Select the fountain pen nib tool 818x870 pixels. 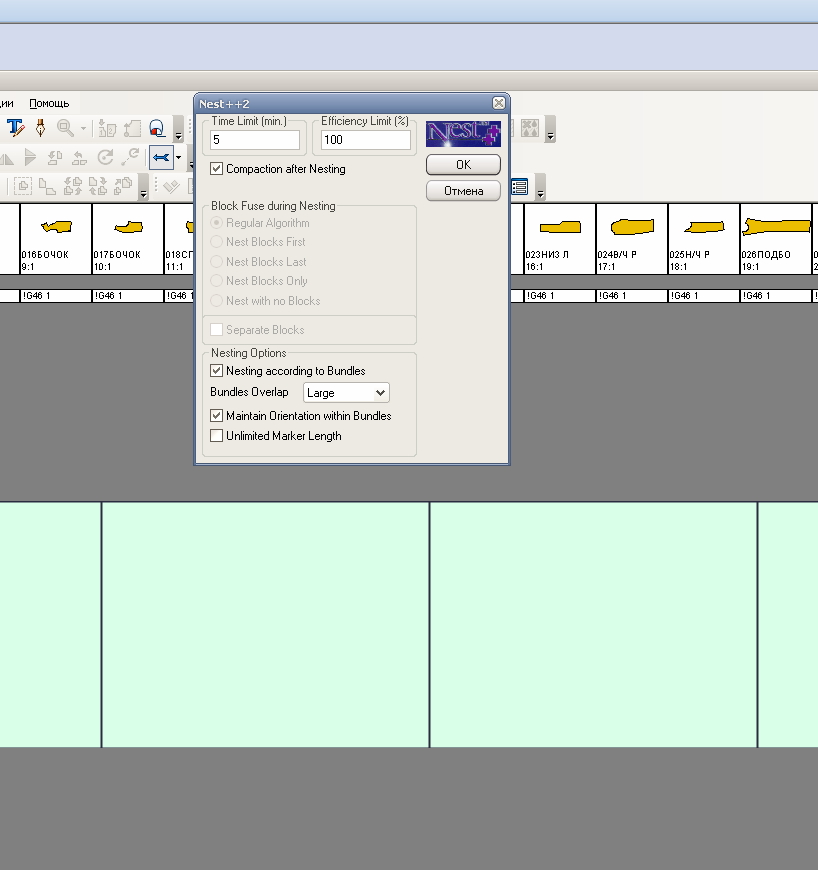tap(41, 128)
